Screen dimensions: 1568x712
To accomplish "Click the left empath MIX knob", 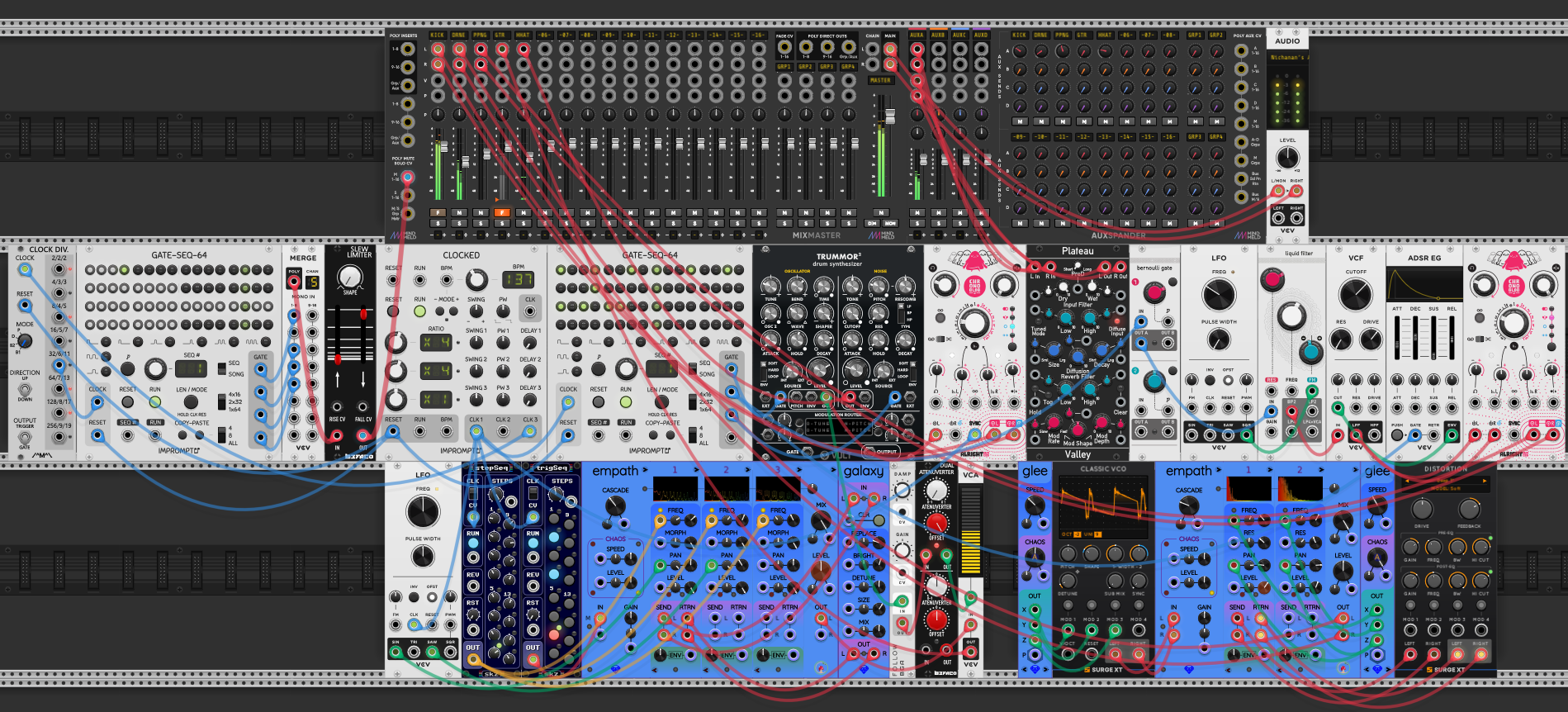I will [x=821, y=520].
